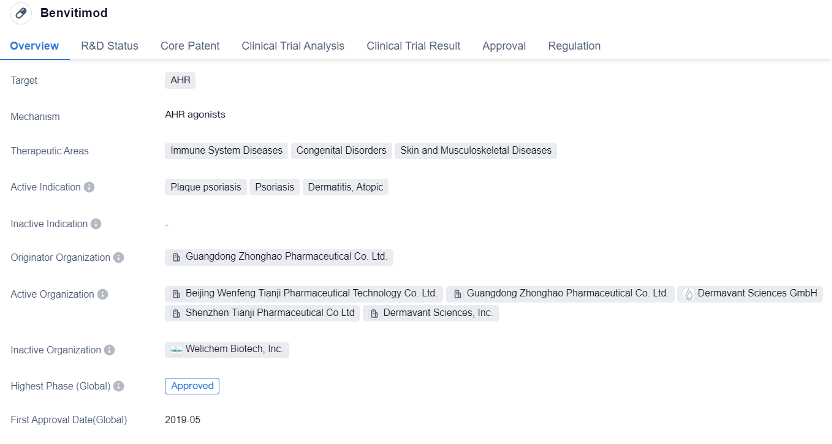Image resolution: width=832 pixels, height=444 pixels.
Task: Open Clinical Trial Analysis tab
Action: tap(293, 46)
